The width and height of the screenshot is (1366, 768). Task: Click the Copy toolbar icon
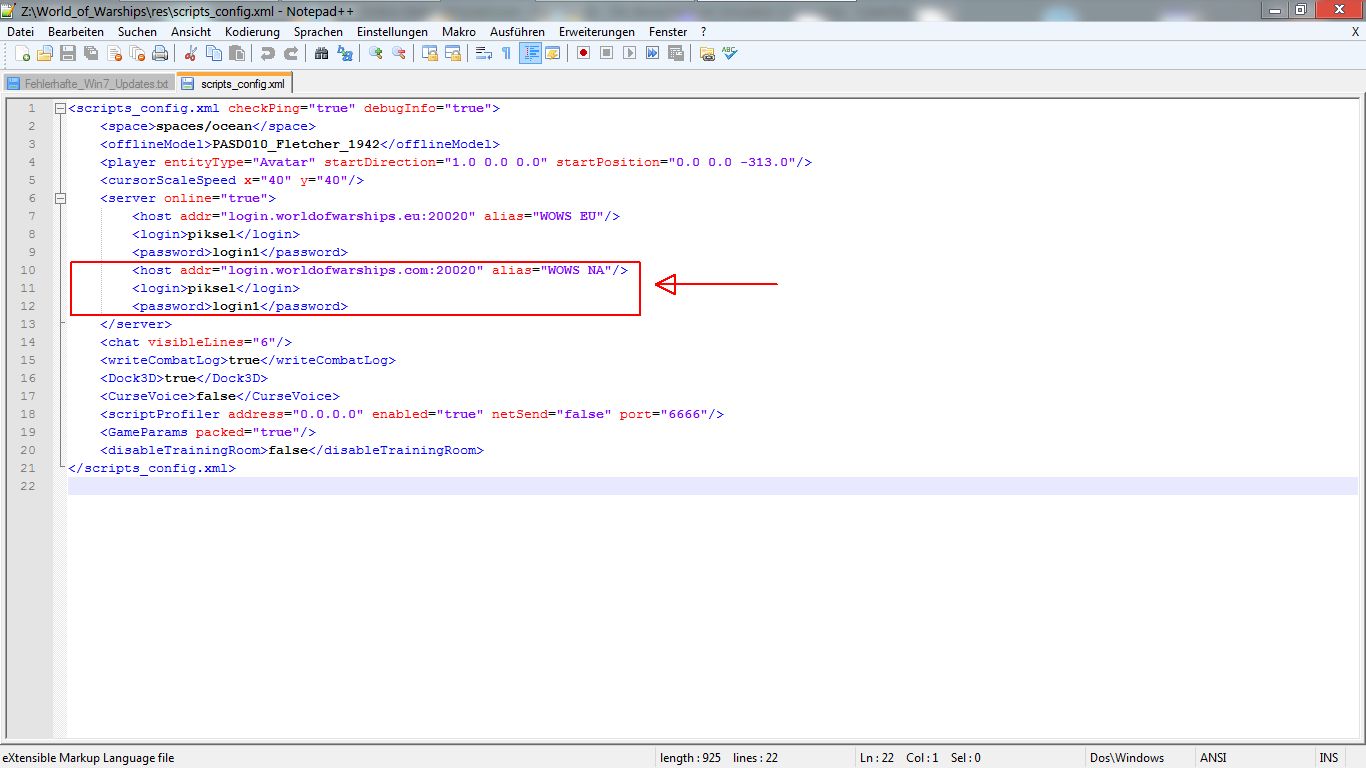[212, 53]
